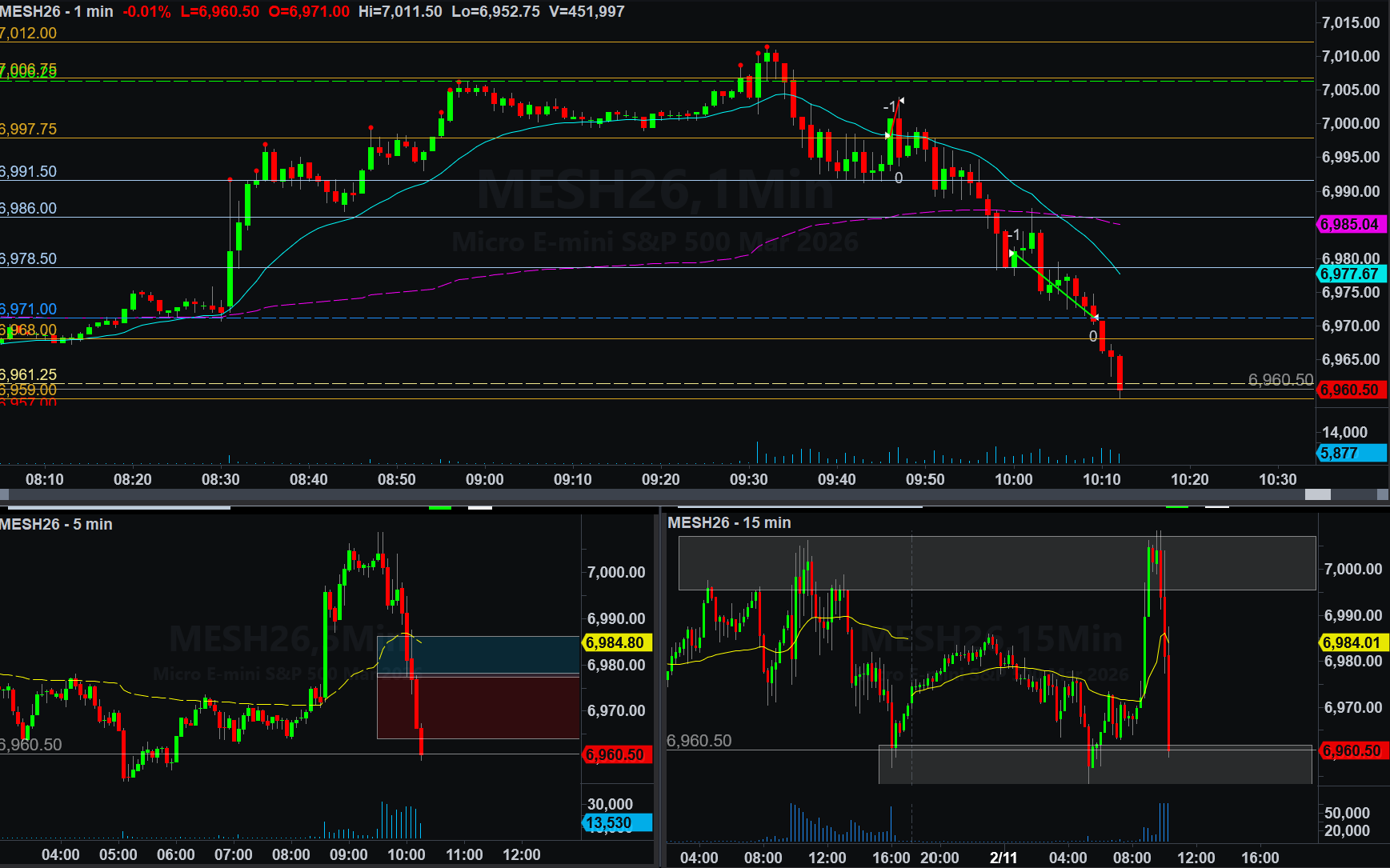The image size is (1390, 868).
Task: Select the upper gray resistance zone on 15 min chart
Action: point(996,563)
